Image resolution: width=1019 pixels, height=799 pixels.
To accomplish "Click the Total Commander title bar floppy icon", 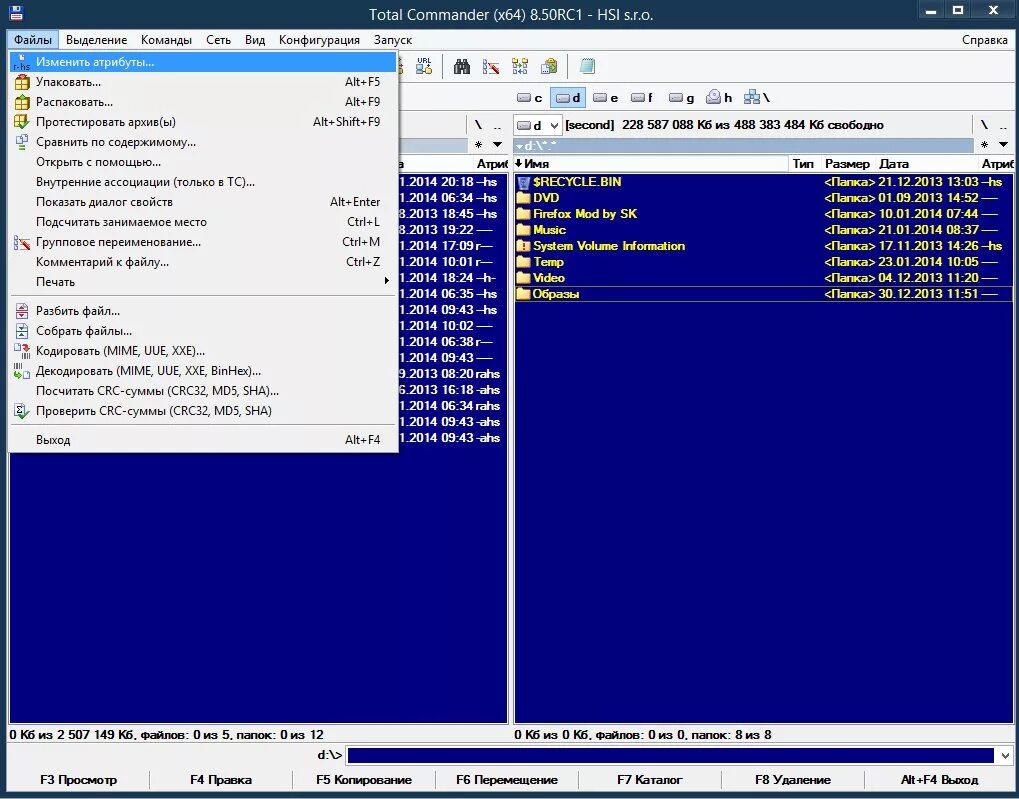I will pos(16,12).
